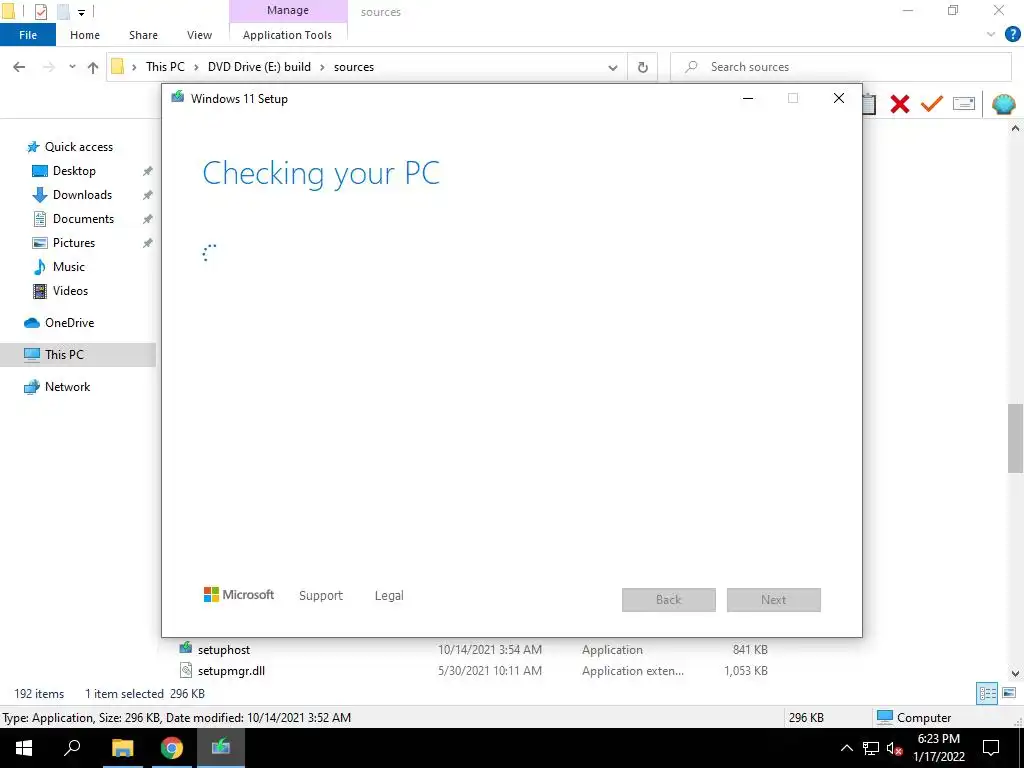Open Videos in the navigation pane
Screen dimensions: 1024x768
tap(70, 291)
